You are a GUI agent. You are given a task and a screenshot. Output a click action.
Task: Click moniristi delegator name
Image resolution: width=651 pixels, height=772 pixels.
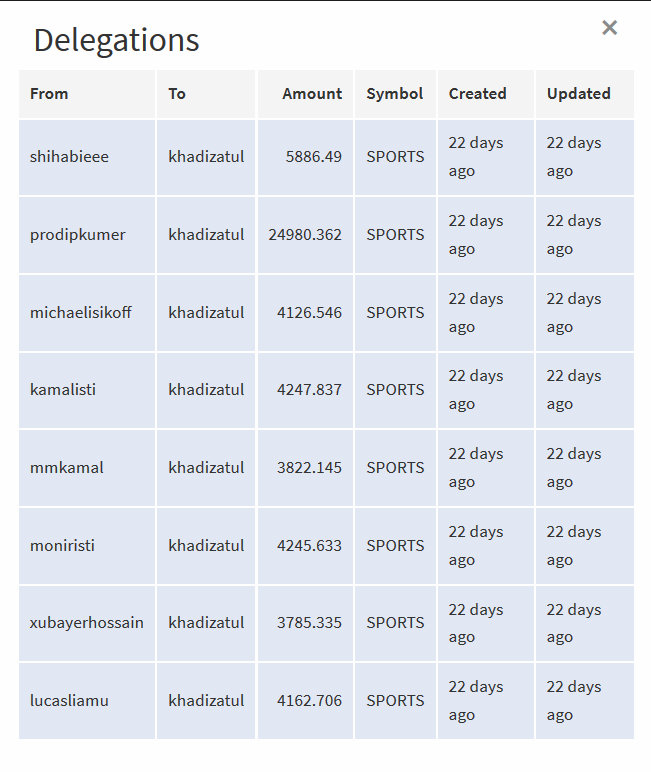[62, 546]
